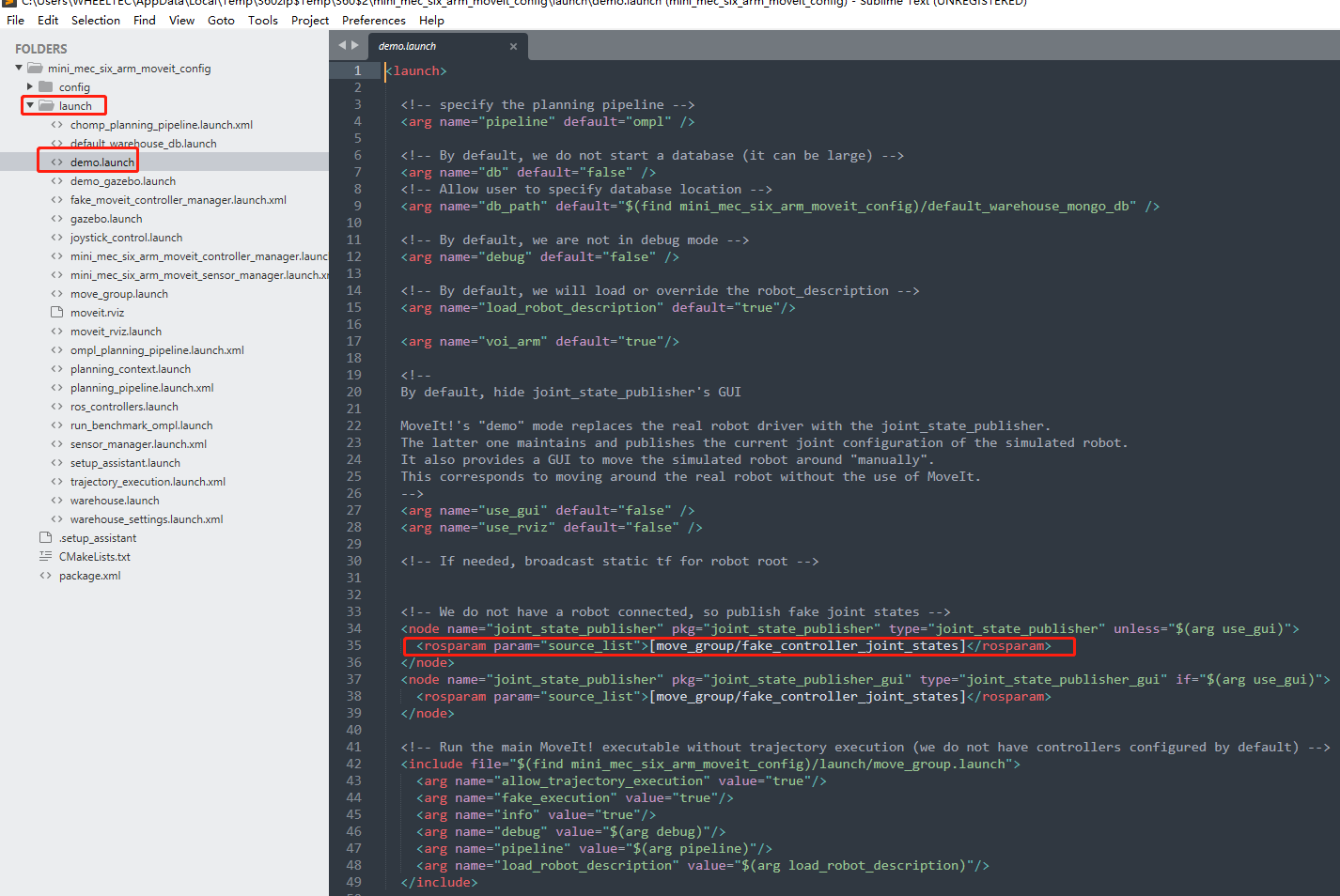Open chomp_planning_pipeline.launch.xml
This screenshot has height=896, width=1340.
click(162, 125)
